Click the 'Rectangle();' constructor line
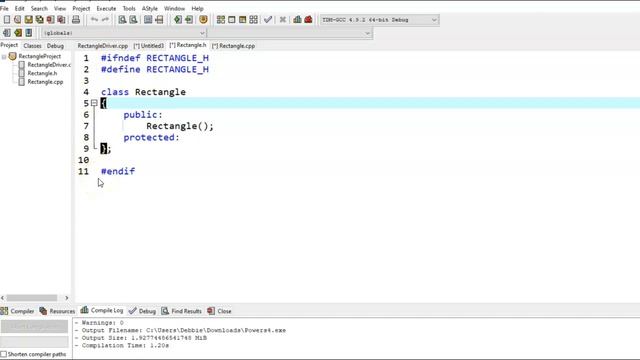Screen dimensions: 640x360 (180, 126)
